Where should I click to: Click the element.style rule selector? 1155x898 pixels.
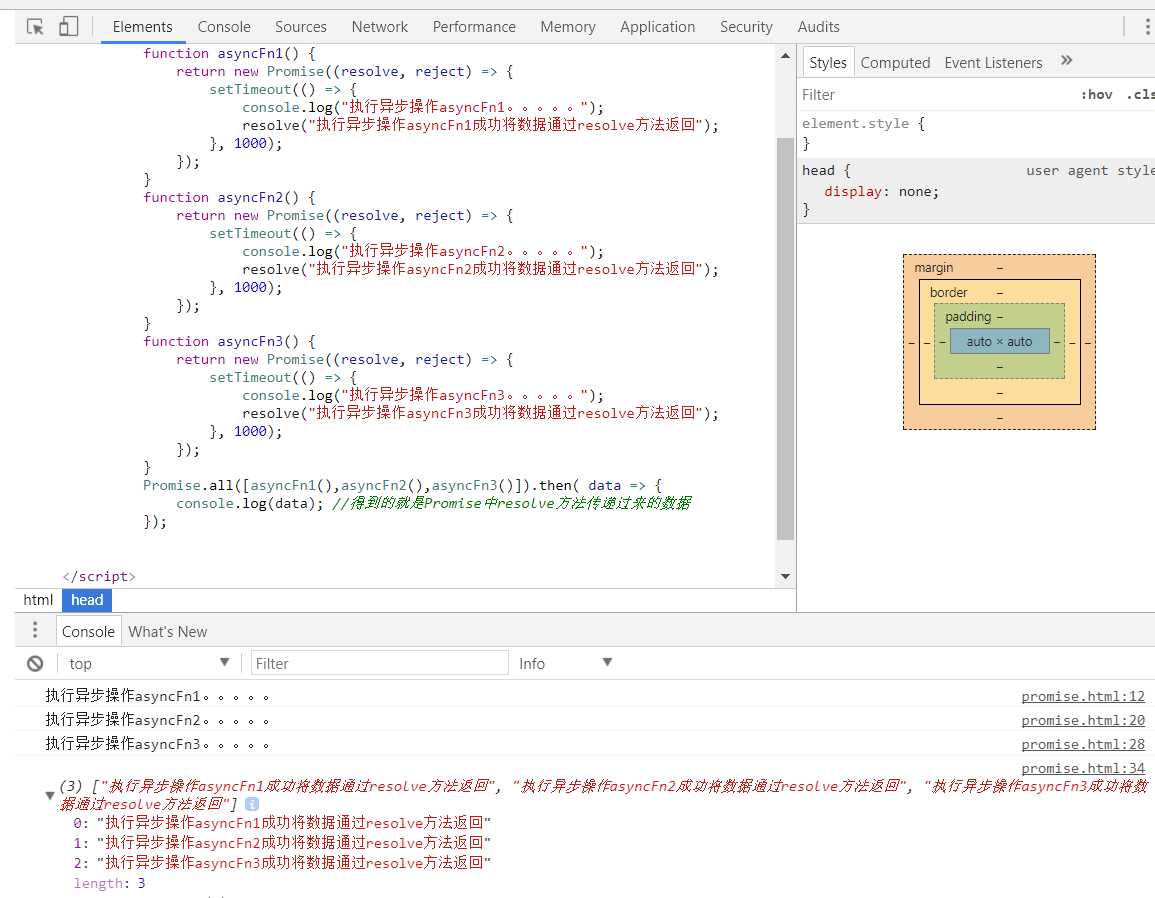855,124
